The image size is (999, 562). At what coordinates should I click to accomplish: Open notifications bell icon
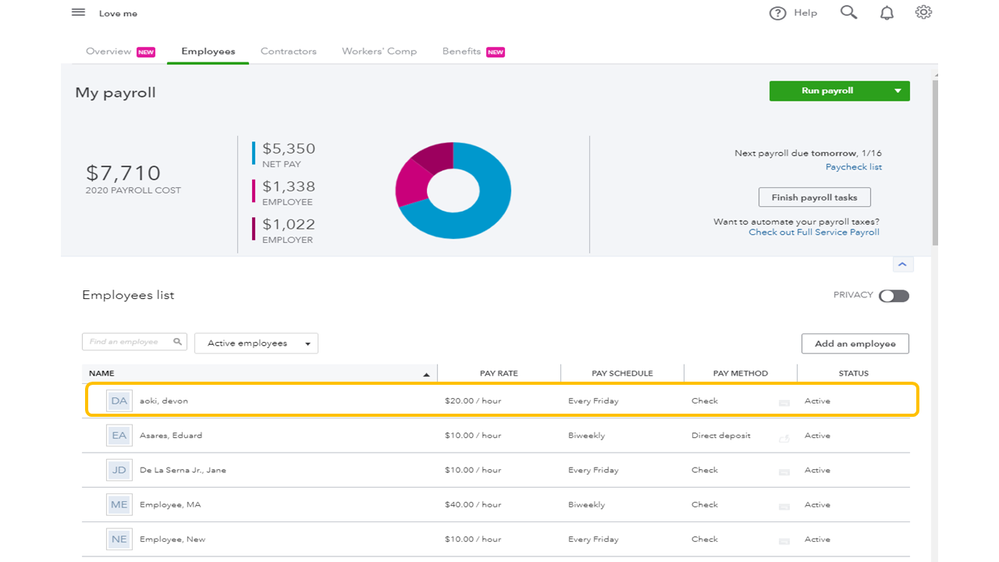(886, 13)
